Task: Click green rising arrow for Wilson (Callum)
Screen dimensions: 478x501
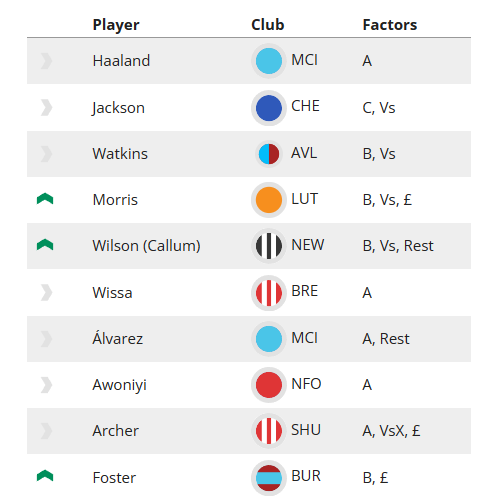Action: pos(45,245)
